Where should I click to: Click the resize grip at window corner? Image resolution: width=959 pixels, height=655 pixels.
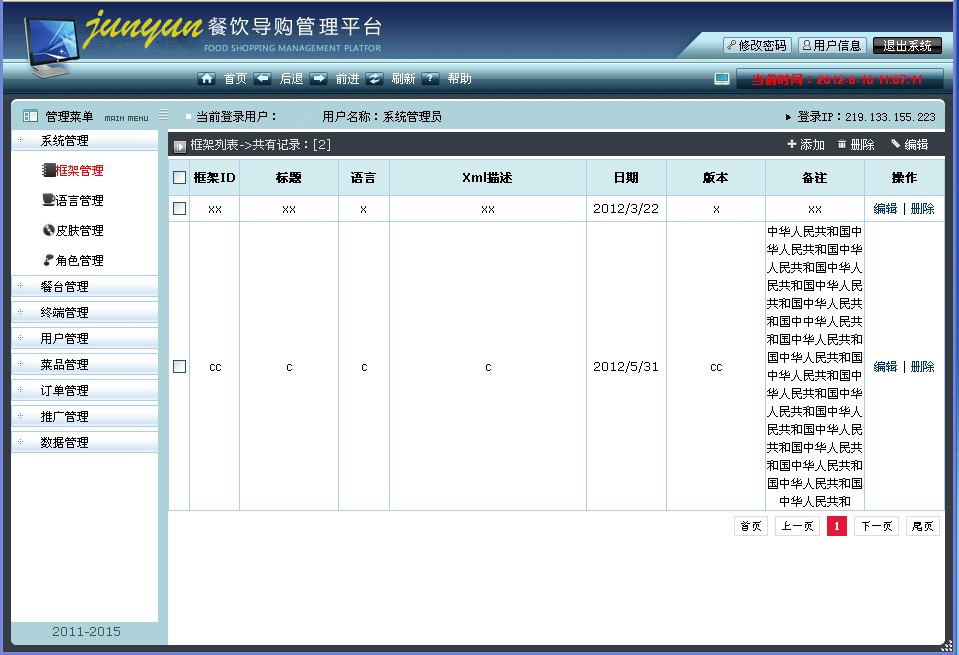947,646
